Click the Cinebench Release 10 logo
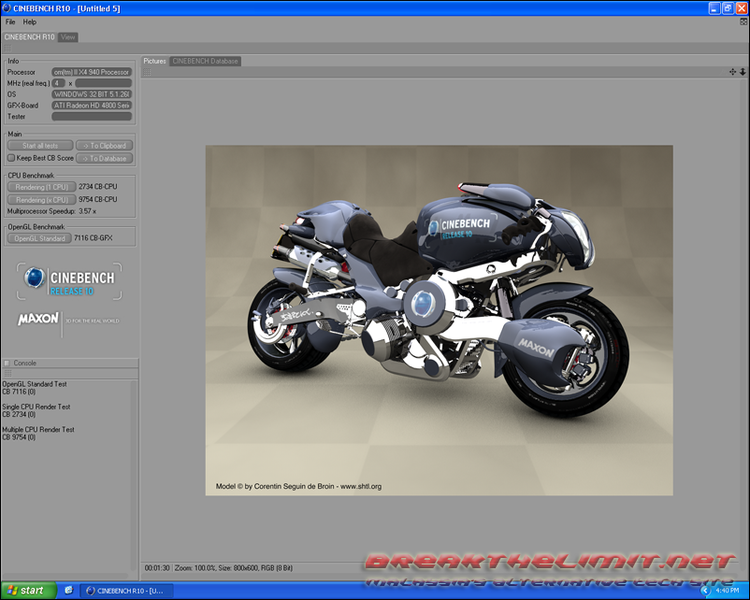 [70, 281]
